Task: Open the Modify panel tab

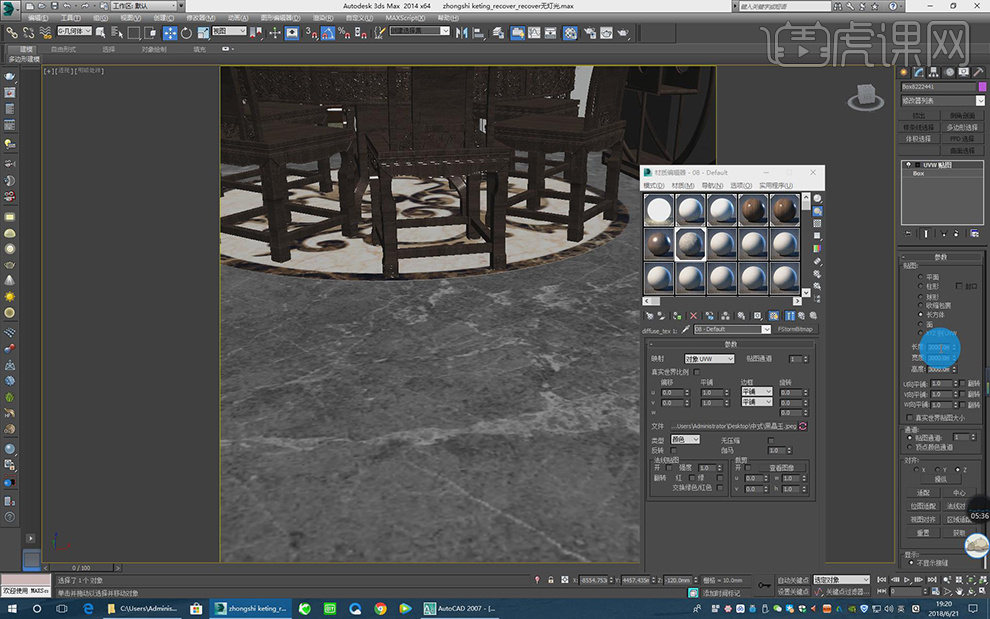Action: point(918,72)
